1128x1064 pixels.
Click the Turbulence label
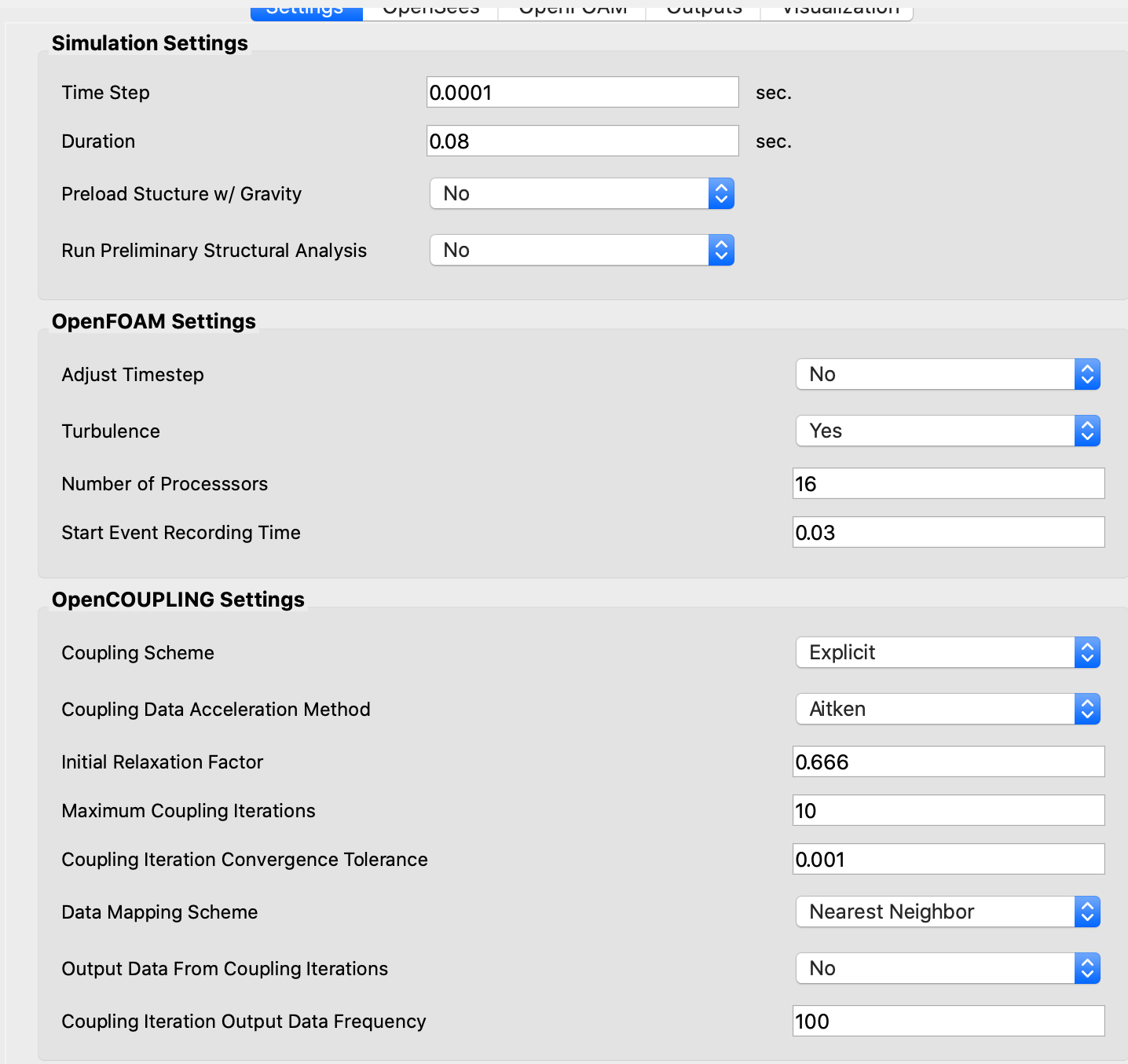point(111,431)
